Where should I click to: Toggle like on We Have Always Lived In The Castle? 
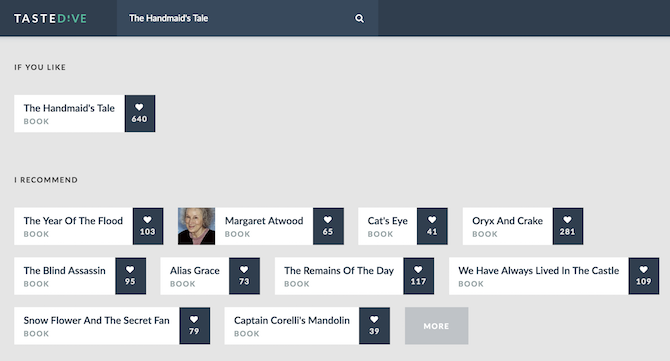click(644, 276)
